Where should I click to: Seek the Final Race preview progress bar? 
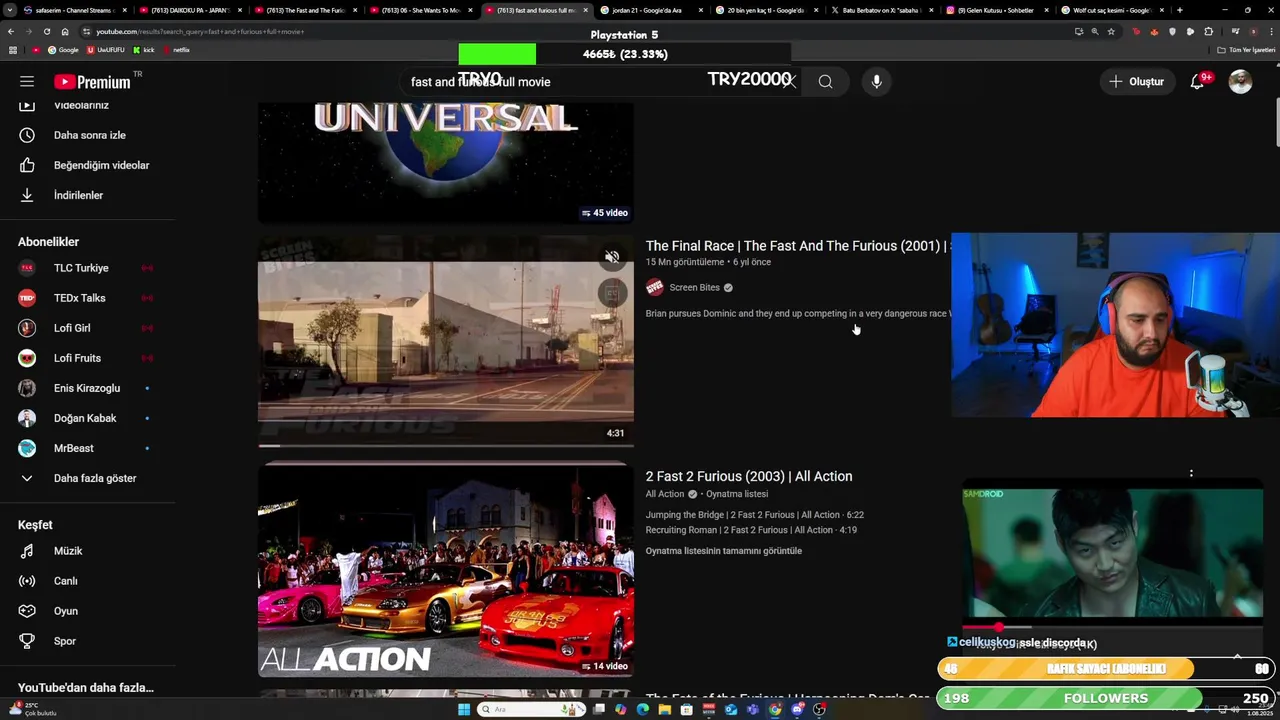pyautogui.click(x=445, y=445)
